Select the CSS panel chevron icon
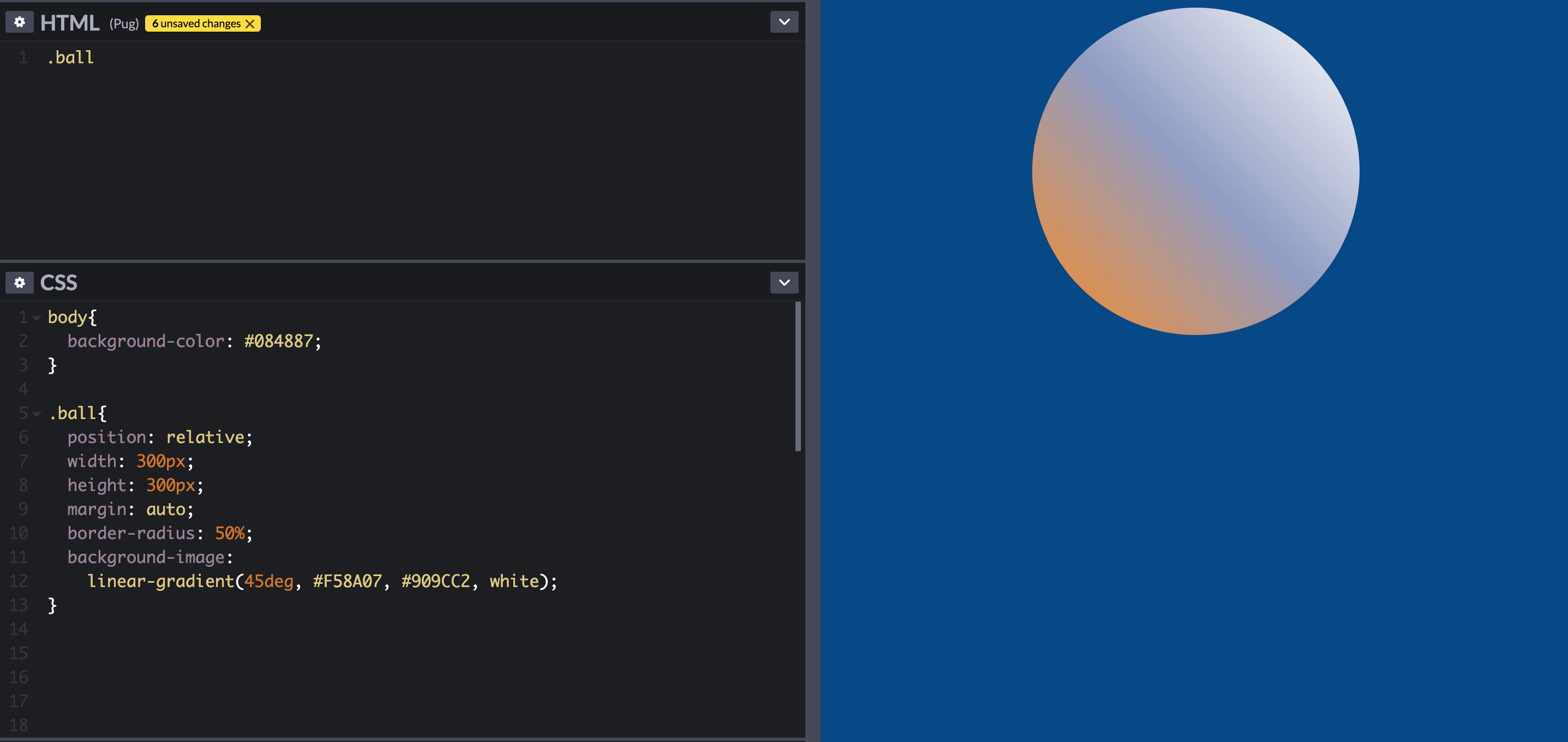 pos(783,282)
